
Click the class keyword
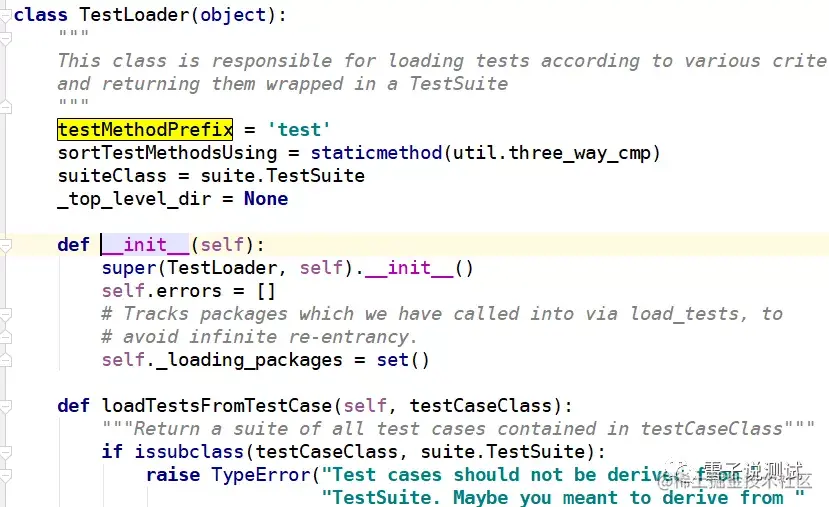[x=41, y=15]
